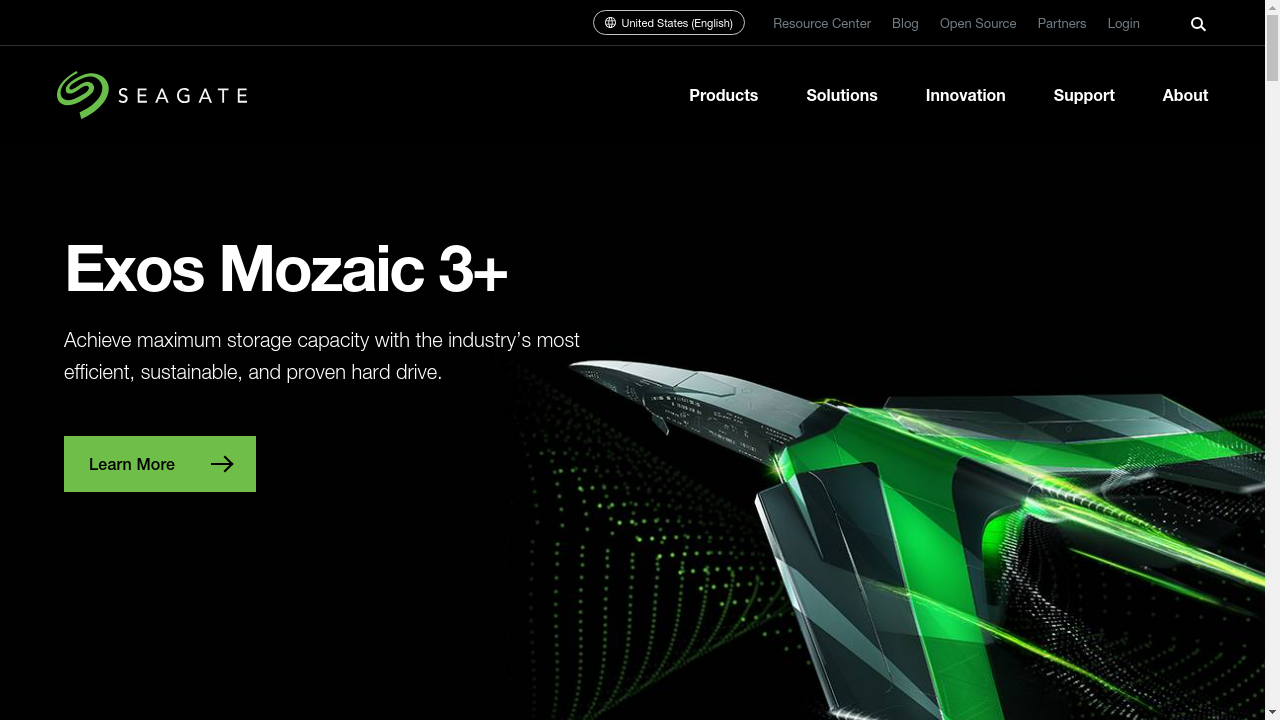The image size is (1280, 720).
Task: Go to the Resource Center link
Action: tap(822, 23)
